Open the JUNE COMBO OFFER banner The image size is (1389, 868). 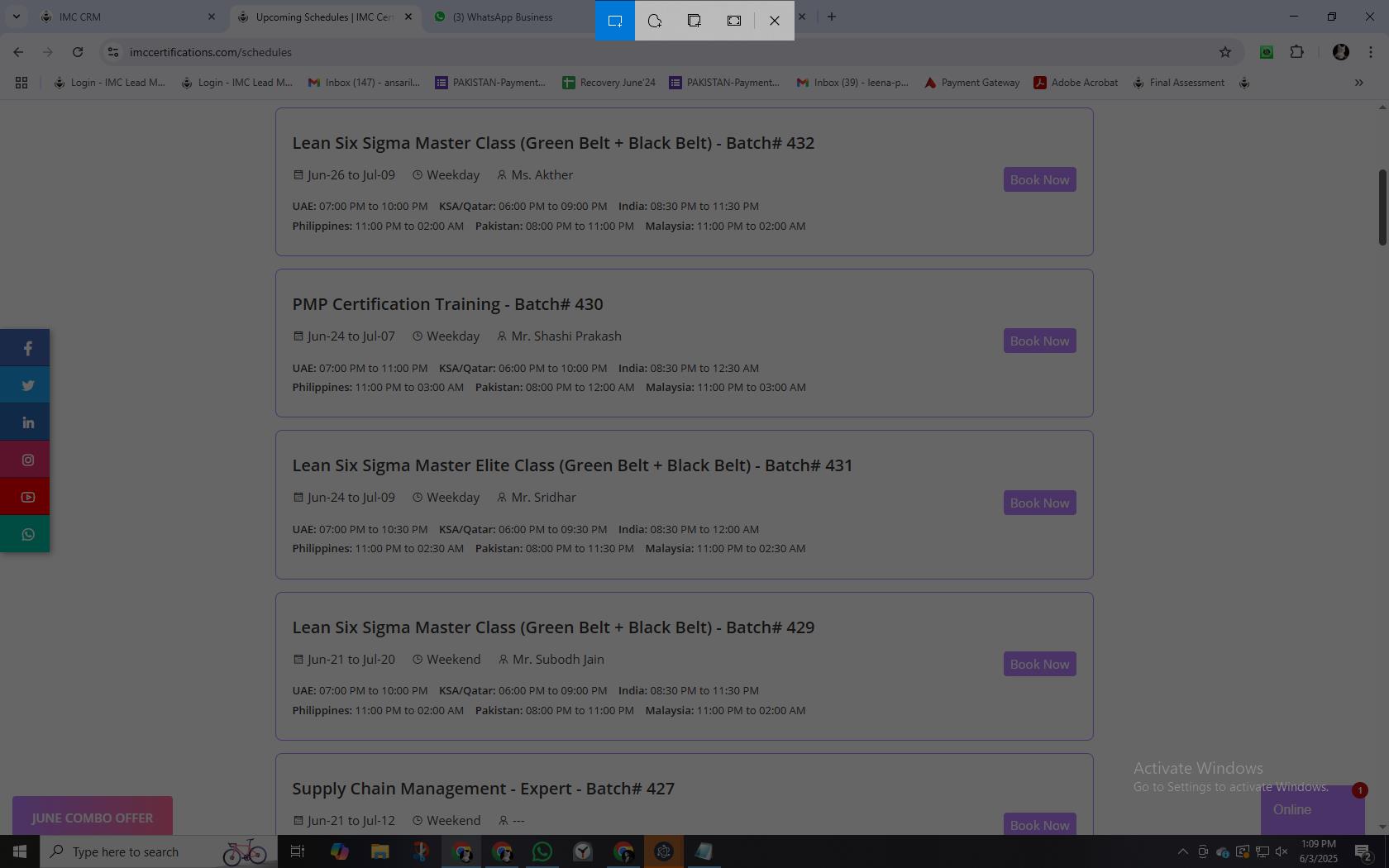pyautogui.click(x=93, y=817)
